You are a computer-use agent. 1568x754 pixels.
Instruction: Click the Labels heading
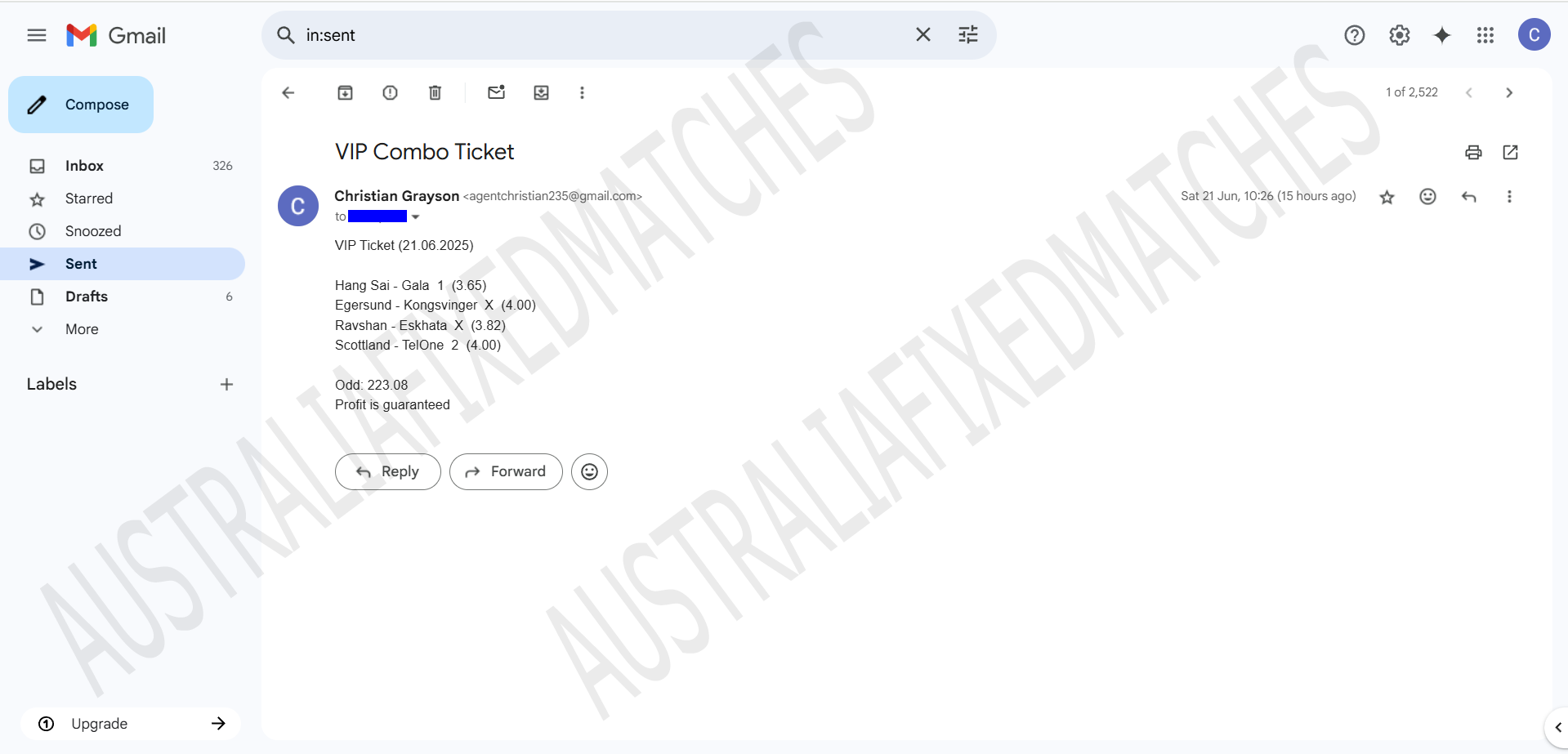click(x=51, y=384)
